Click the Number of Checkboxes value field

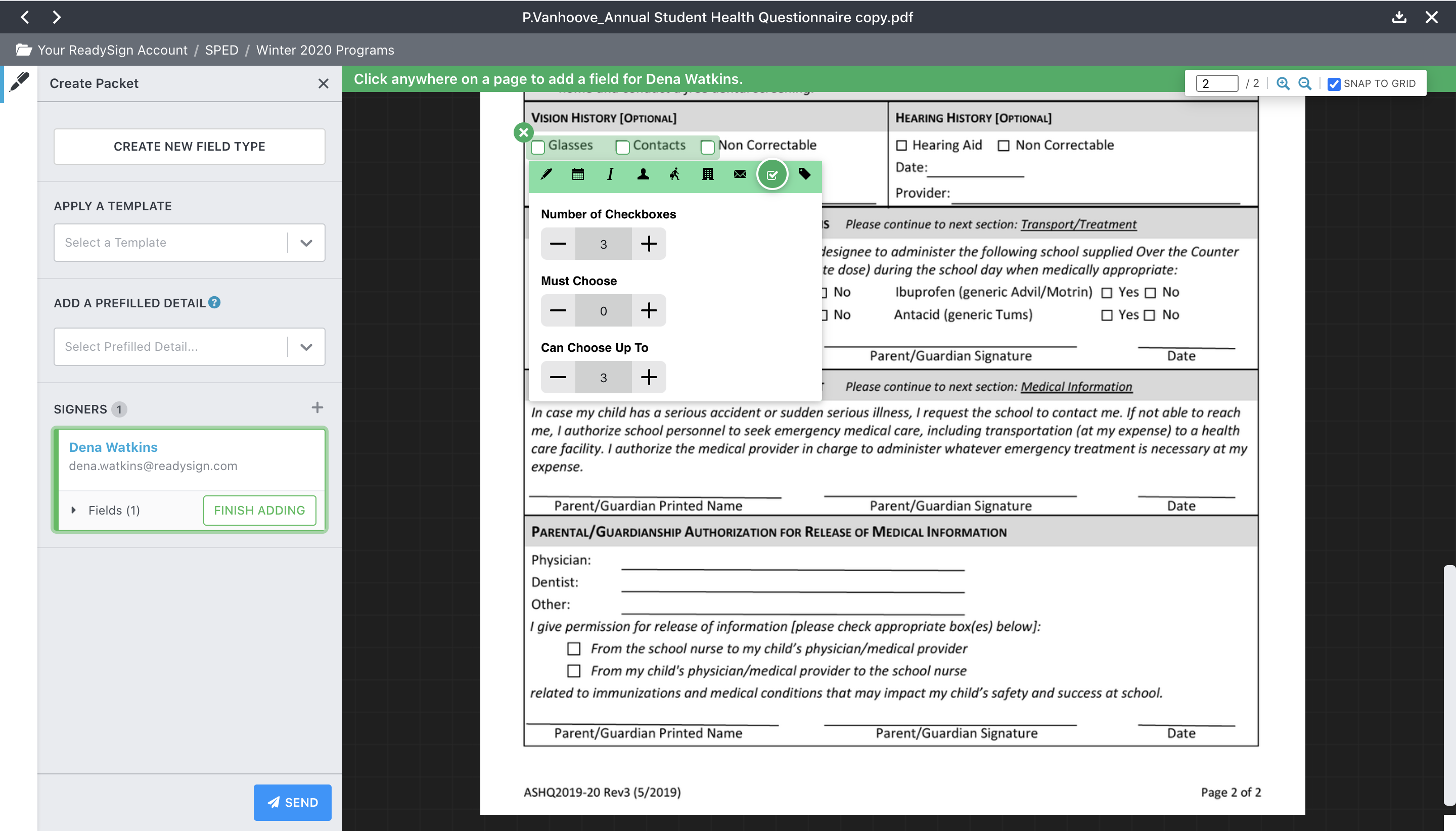pyautogui.click(x=603, y=244)
